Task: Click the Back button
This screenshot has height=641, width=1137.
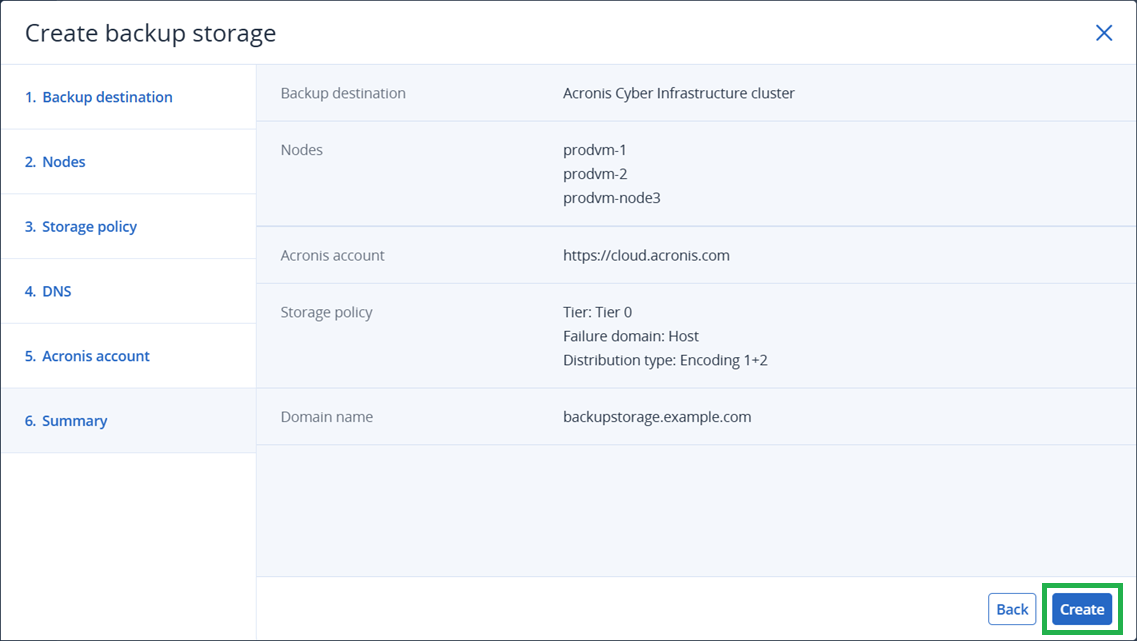Action: tap(1012, 609)
